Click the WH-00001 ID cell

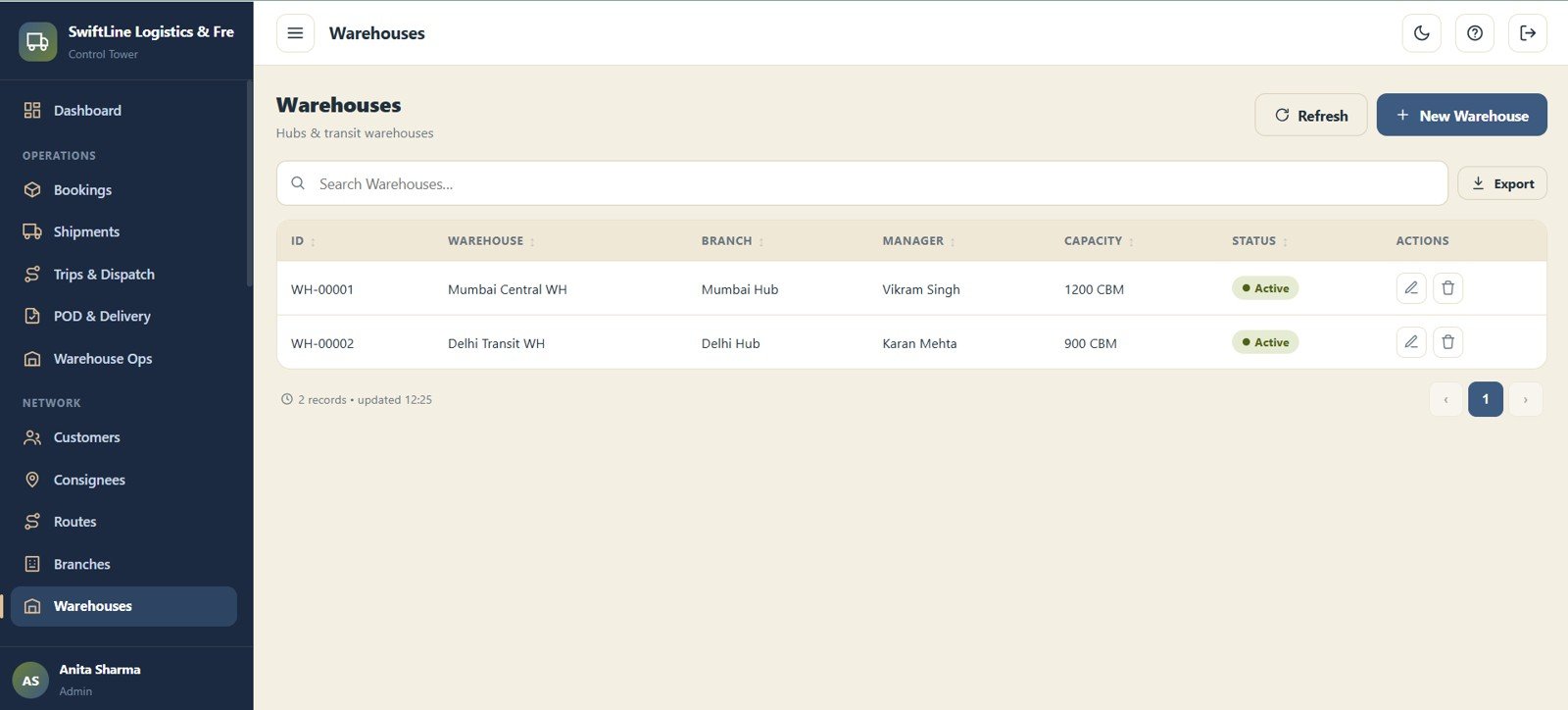pyautogui.click(x=322, y=289)
